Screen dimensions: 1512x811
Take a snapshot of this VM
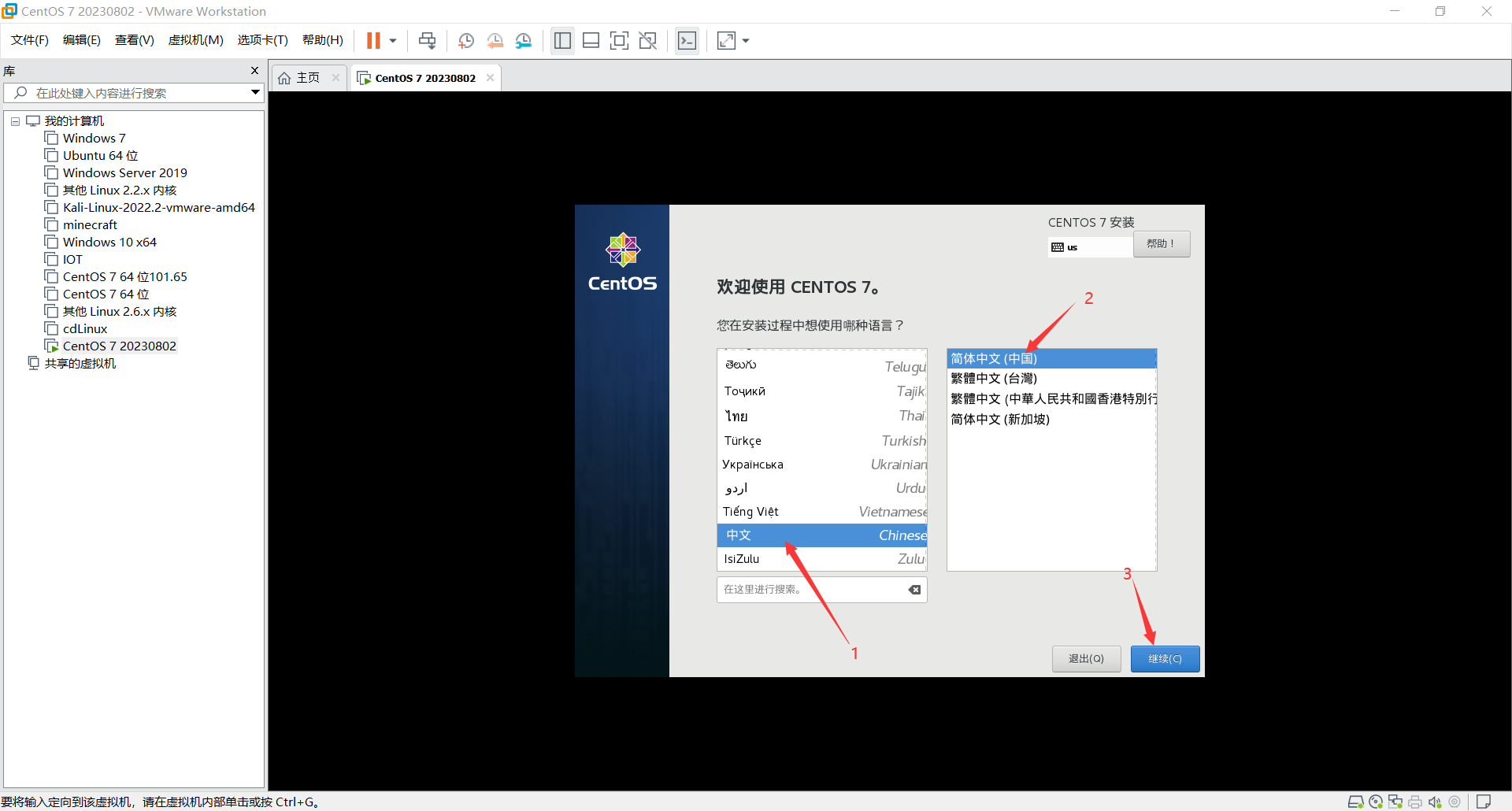click(x=465, y=40)
